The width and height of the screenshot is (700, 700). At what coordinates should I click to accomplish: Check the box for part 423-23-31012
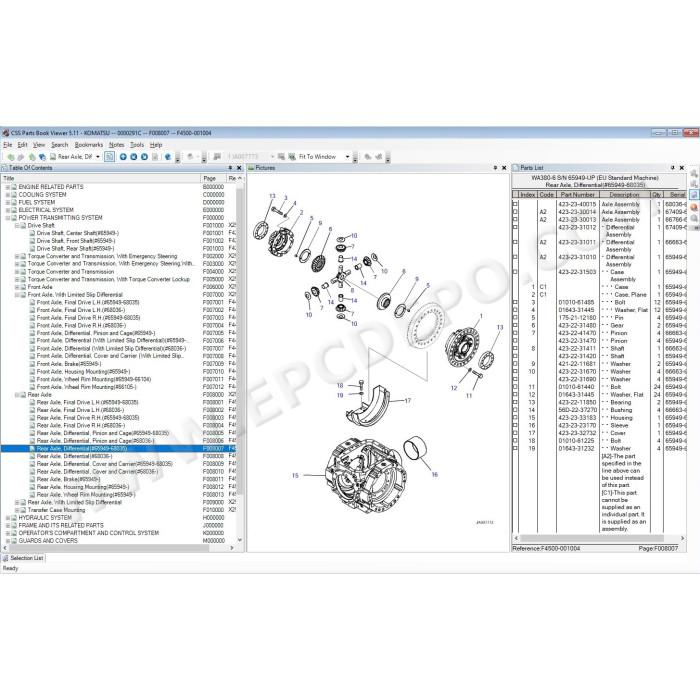tap(515, 227)
